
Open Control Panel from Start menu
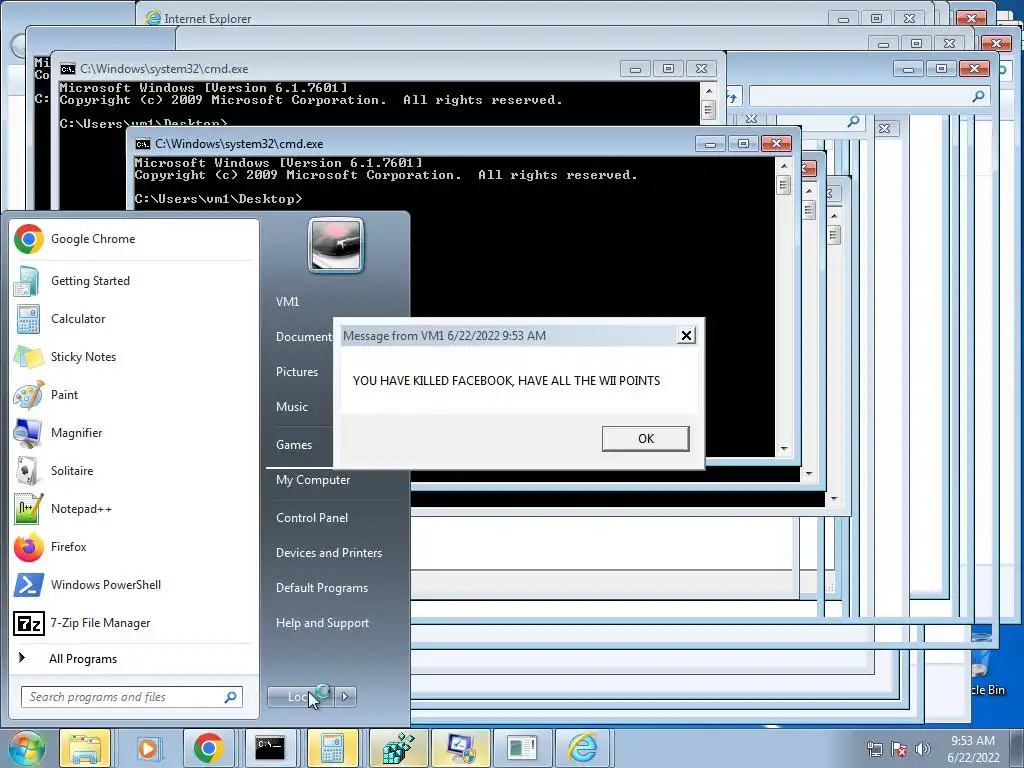(312, 518)
